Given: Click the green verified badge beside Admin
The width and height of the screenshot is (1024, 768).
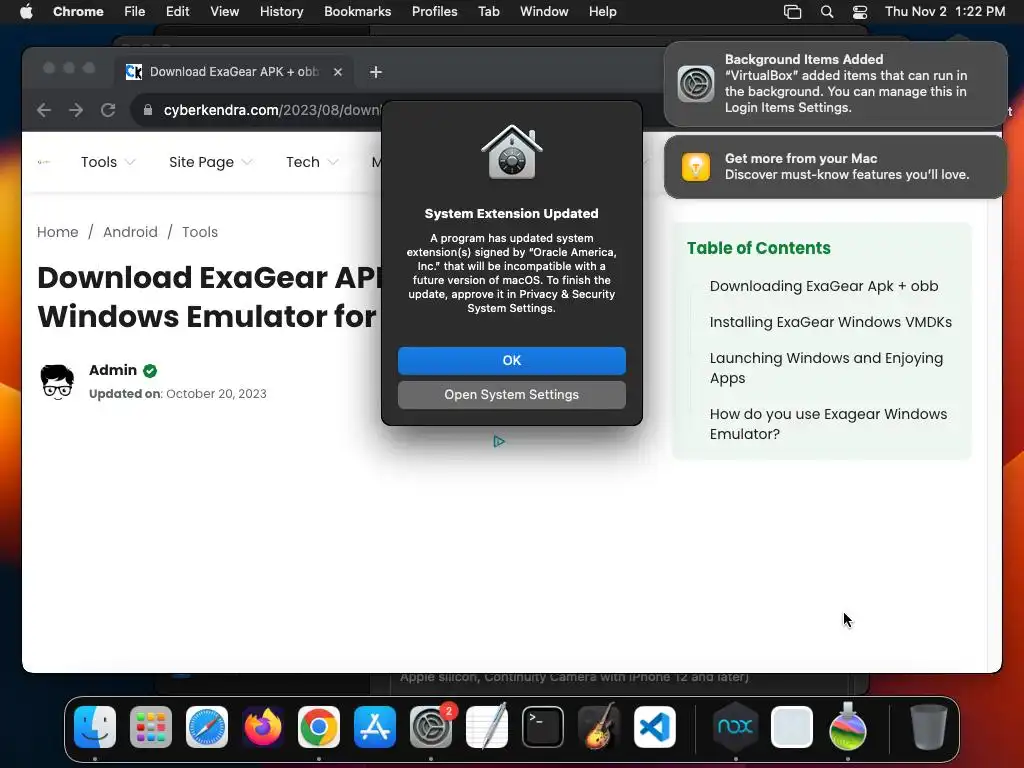Looking at the screenshot, I should tap(150, 371).
